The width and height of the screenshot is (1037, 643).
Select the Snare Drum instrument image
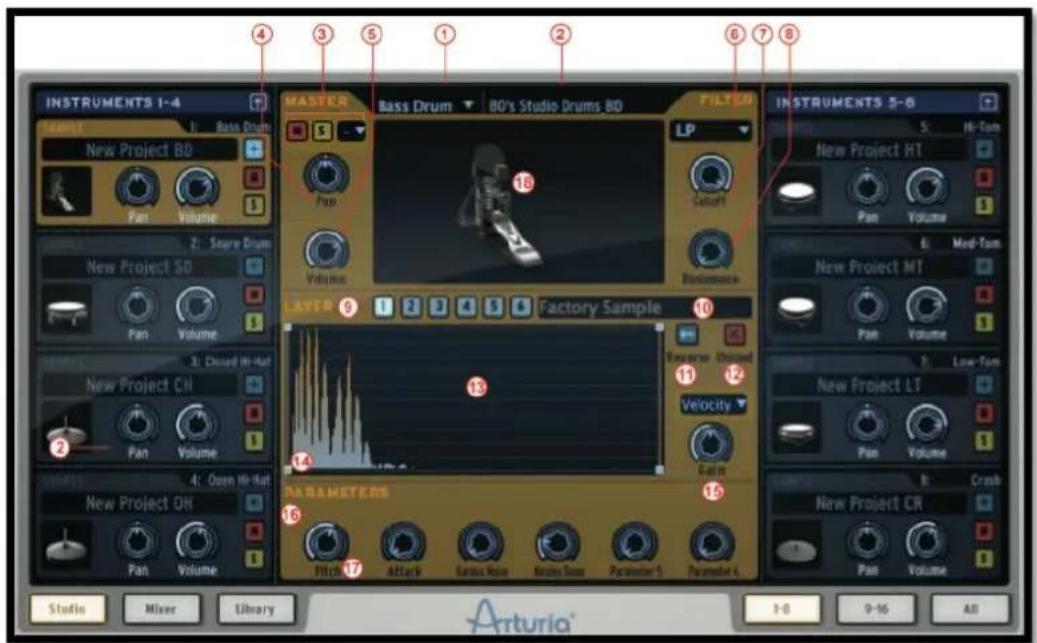(67, 310)
